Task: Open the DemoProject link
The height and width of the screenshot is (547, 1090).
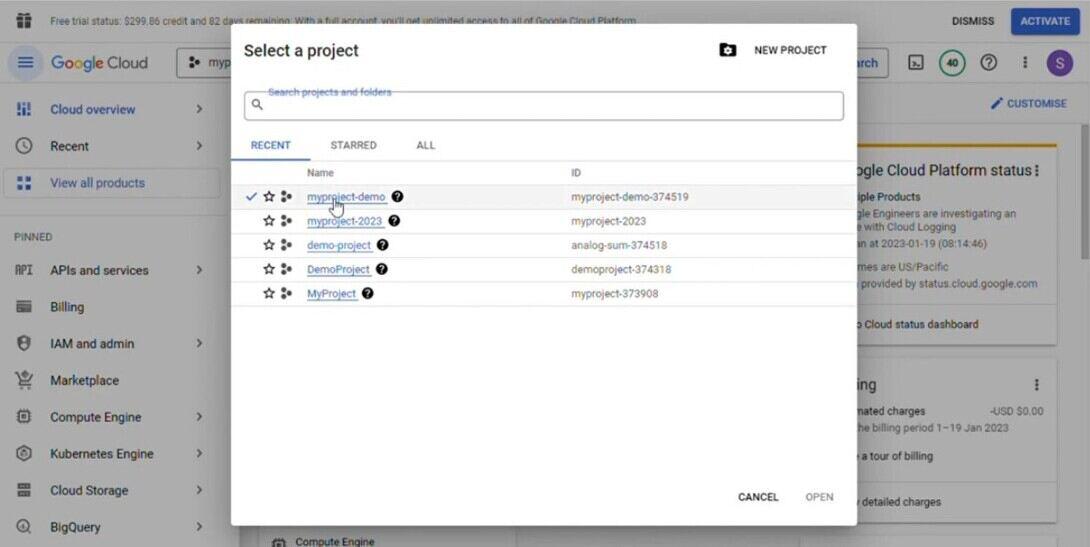Action: pyautogui.click(x=338, y=270)
